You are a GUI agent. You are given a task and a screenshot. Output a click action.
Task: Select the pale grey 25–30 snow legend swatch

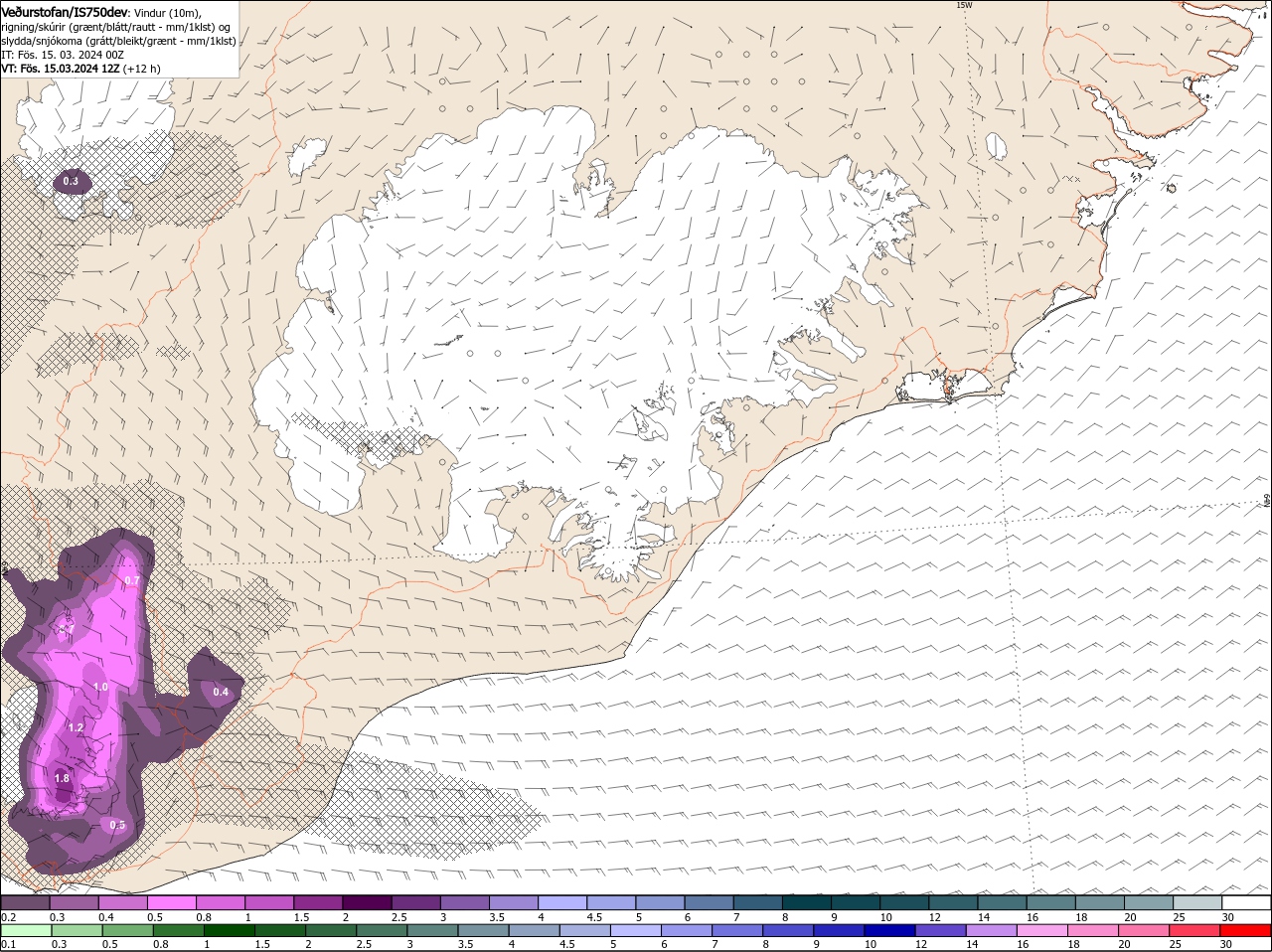click(x=1198, y=902)
